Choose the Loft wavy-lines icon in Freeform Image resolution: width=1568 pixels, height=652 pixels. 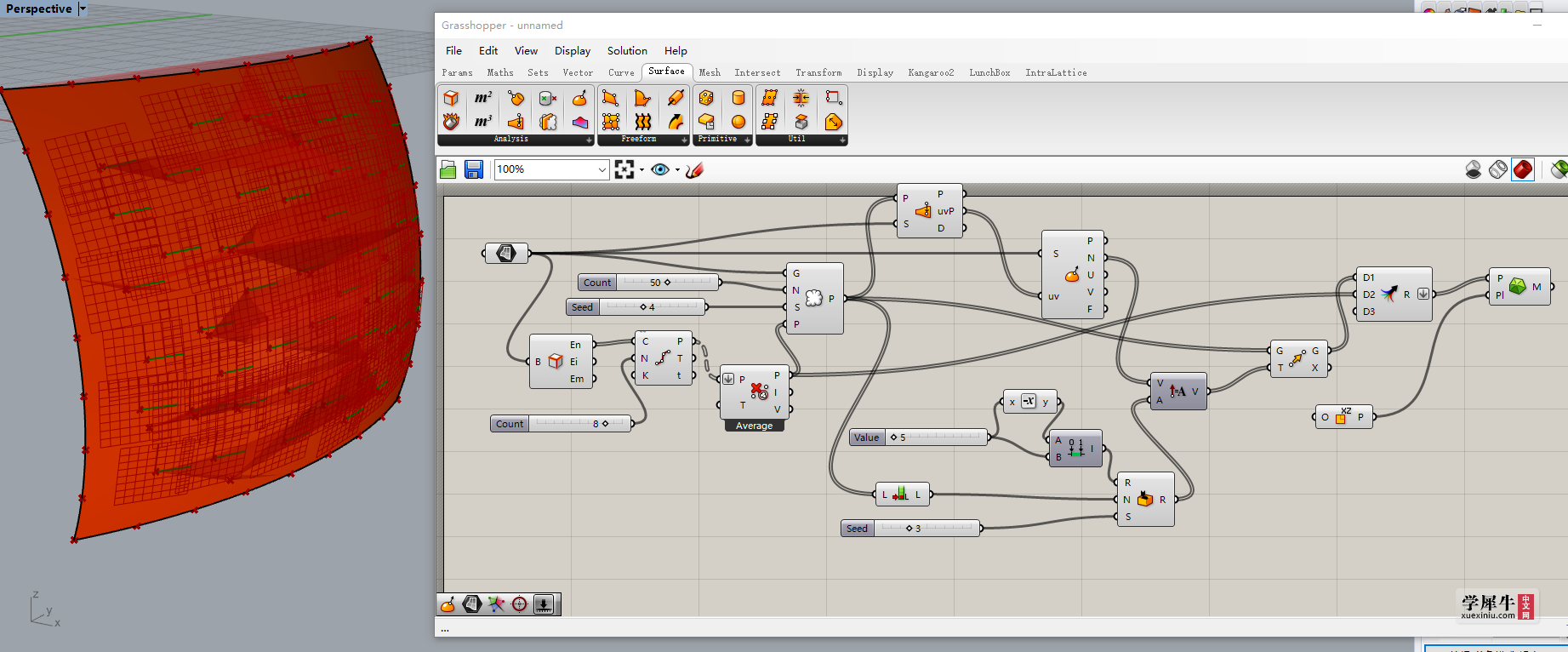pos(643,122)
